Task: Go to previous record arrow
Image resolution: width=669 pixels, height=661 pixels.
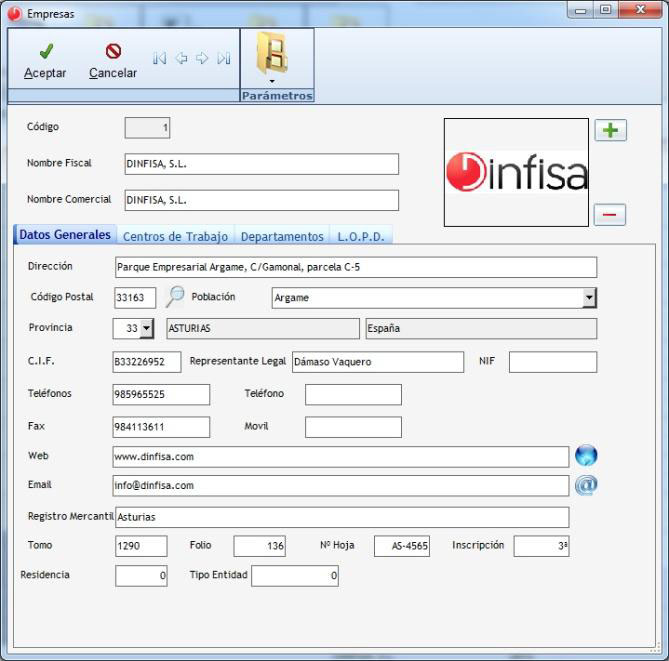Action: [x=181, y=58]
